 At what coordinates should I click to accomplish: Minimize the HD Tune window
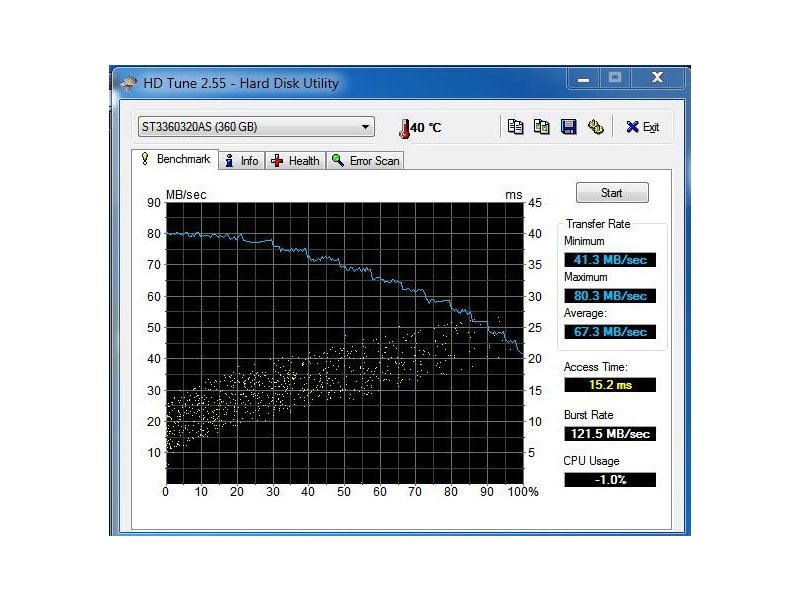[x=584, y=79]
